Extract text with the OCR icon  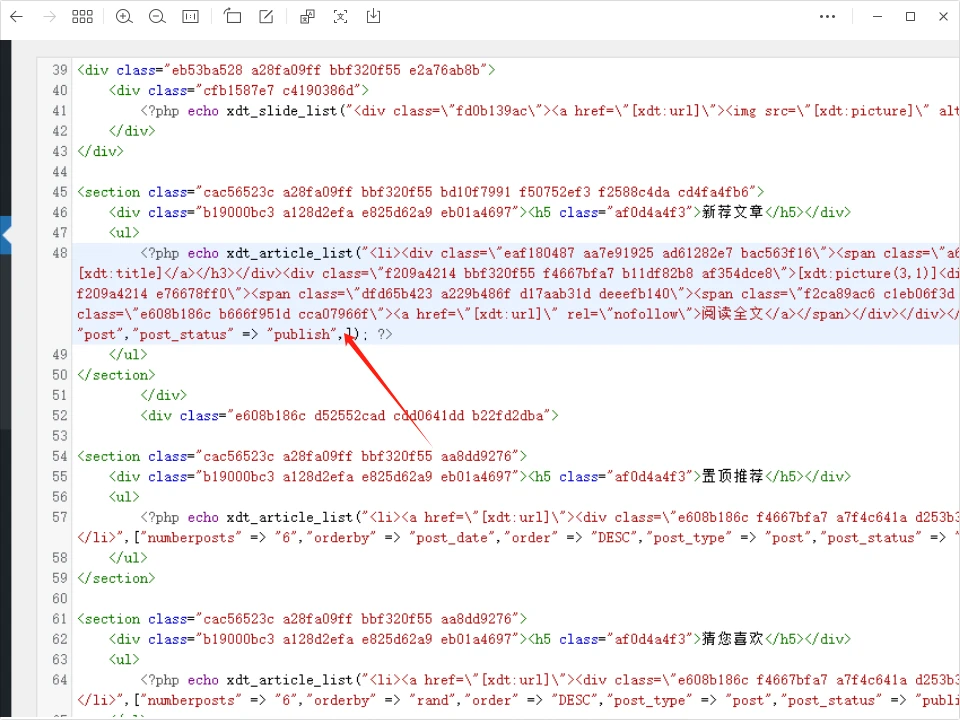pos(340,16)
